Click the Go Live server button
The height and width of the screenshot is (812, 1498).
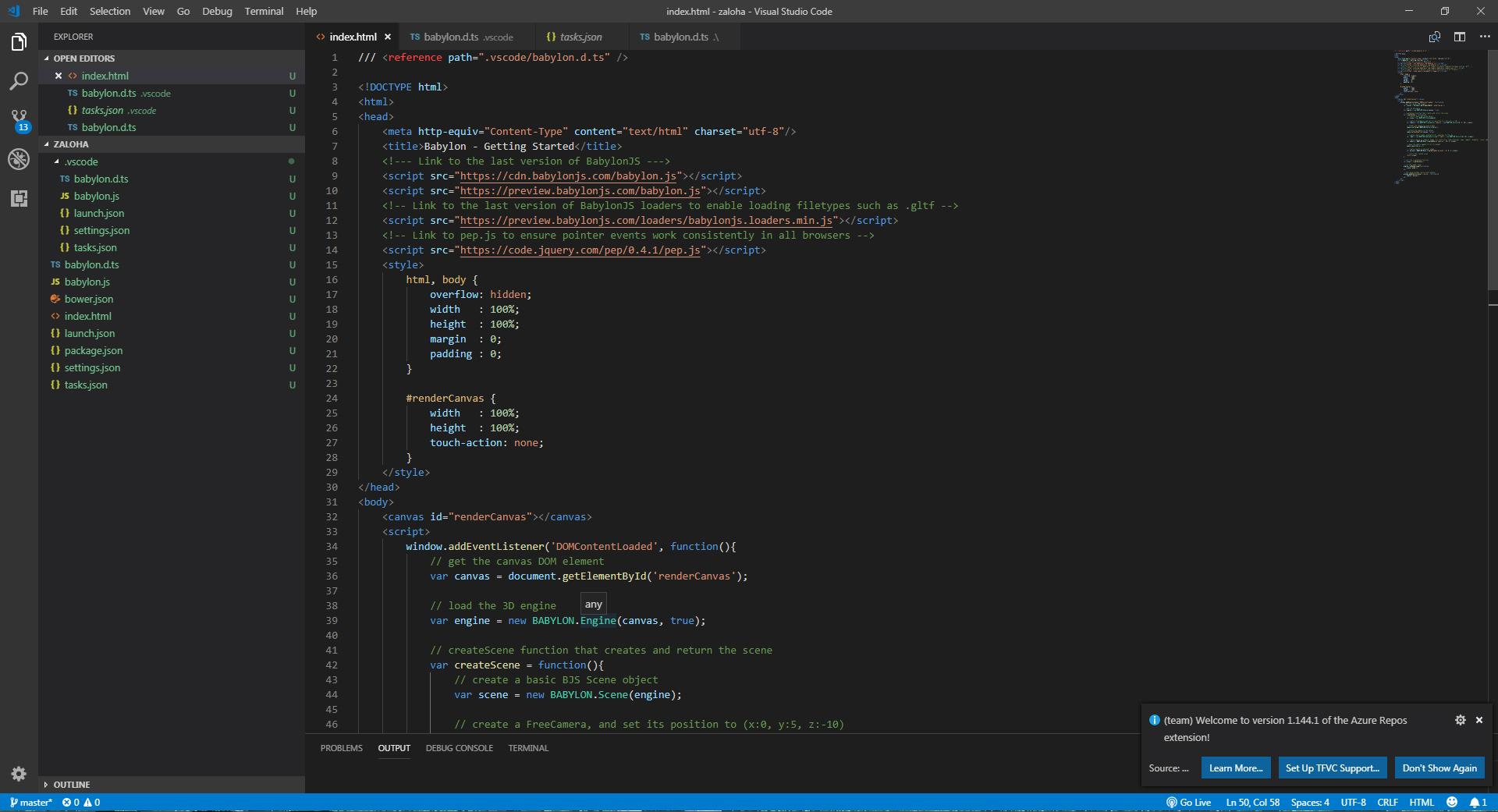point(1188,802)
